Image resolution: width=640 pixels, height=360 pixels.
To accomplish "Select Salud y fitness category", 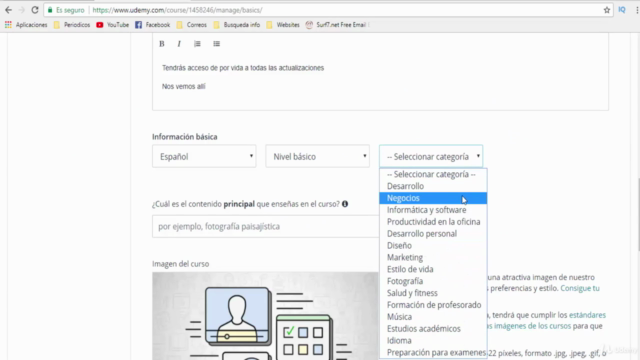I will pos(433,293).
